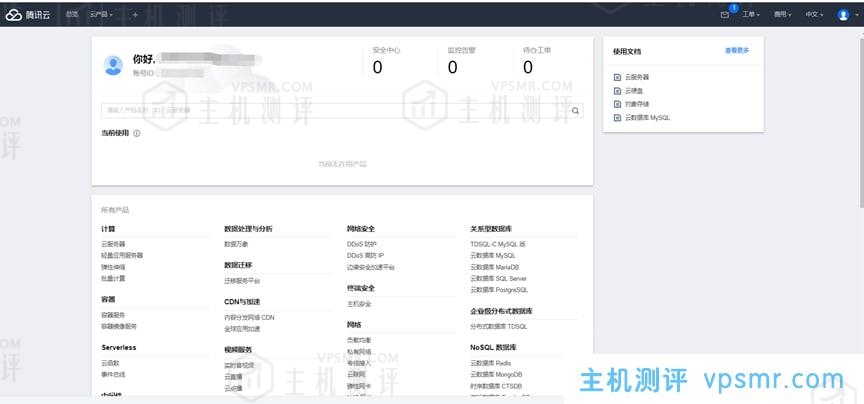Open DDoS 高防 IP product
The width and height of the screenshot is (864, 404).
[x=365, y=255]
